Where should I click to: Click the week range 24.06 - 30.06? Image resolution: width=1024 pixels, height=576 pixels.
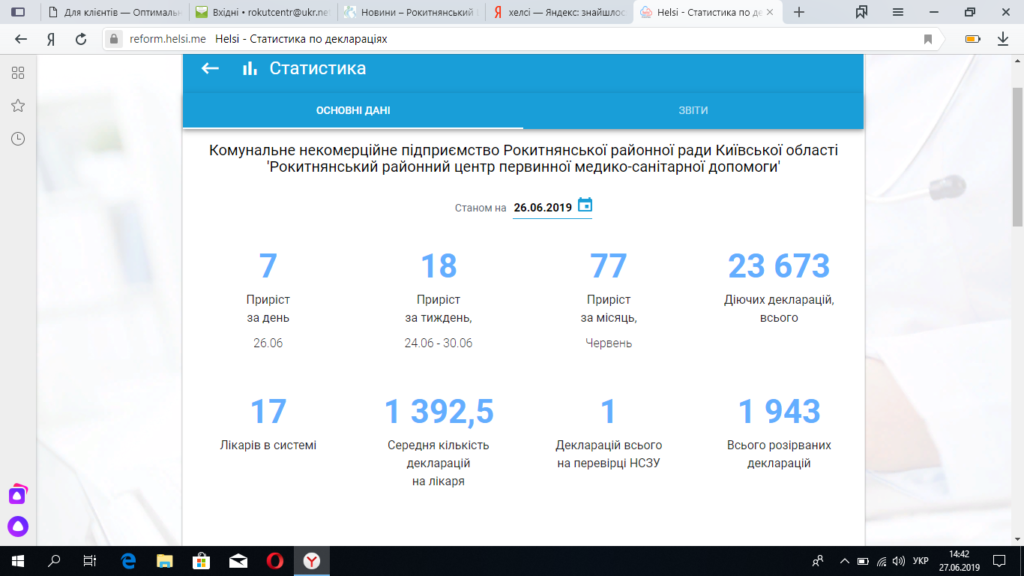pos(438,343)
